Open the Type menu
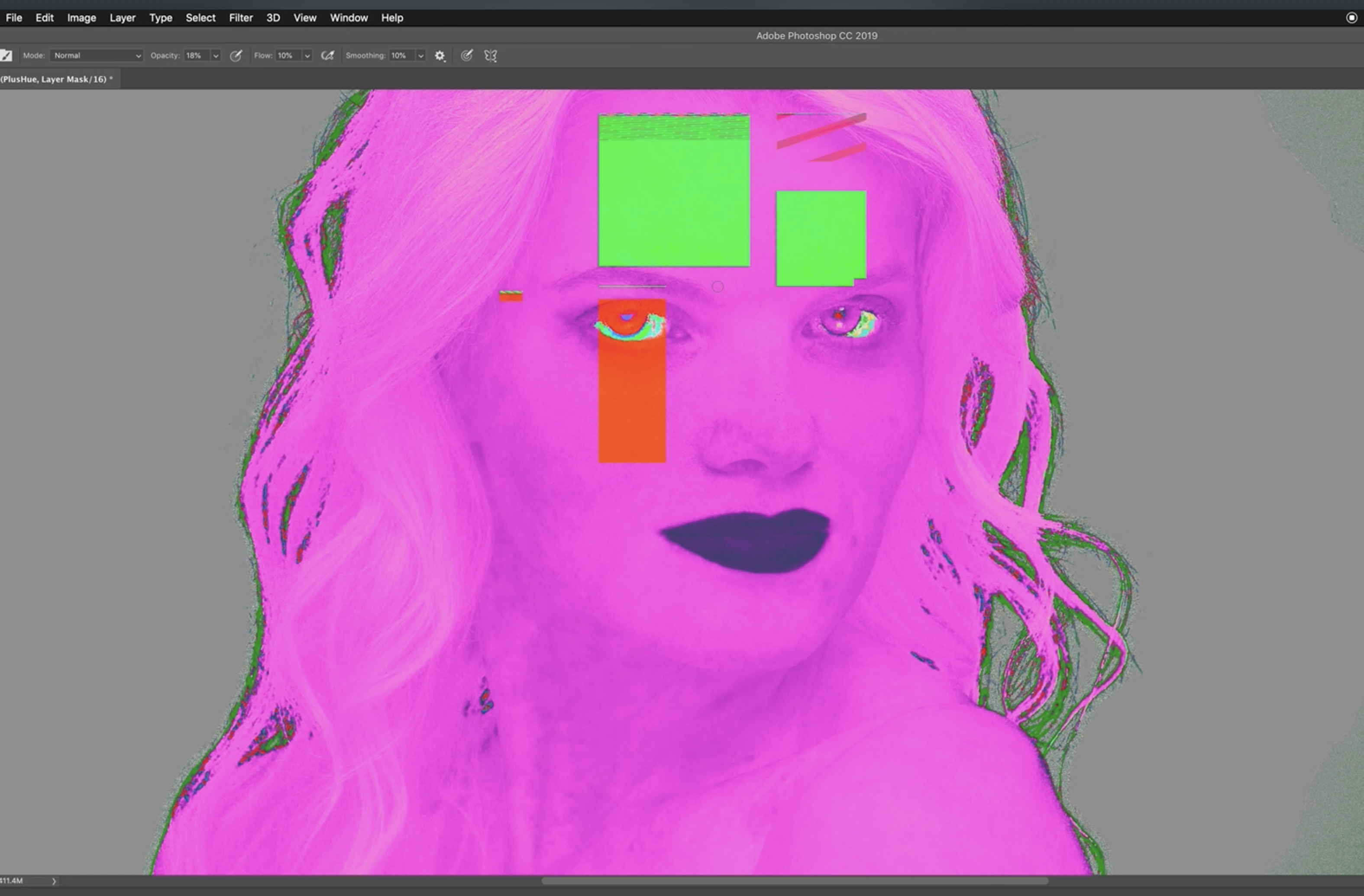 [x=161, y=18]
